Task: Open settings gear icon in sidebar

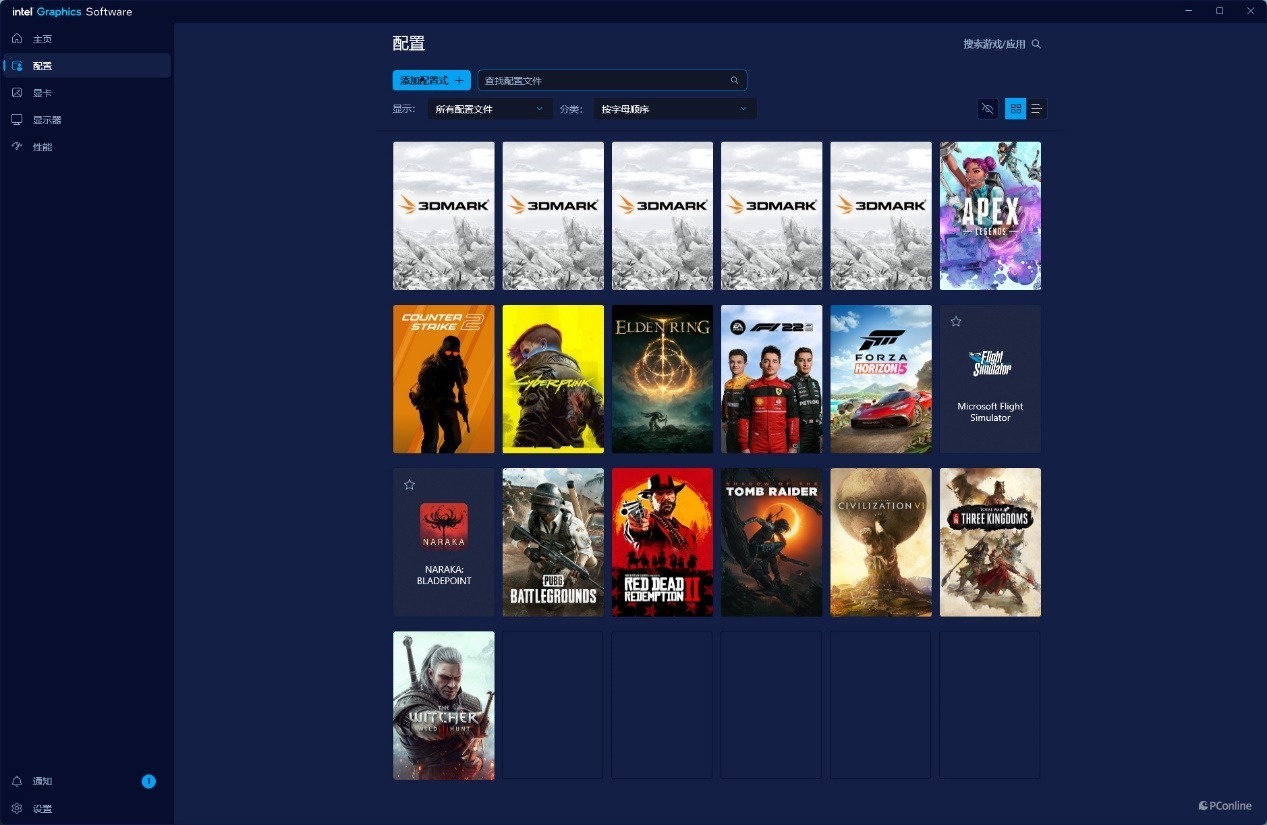Action: pos(17,808)
